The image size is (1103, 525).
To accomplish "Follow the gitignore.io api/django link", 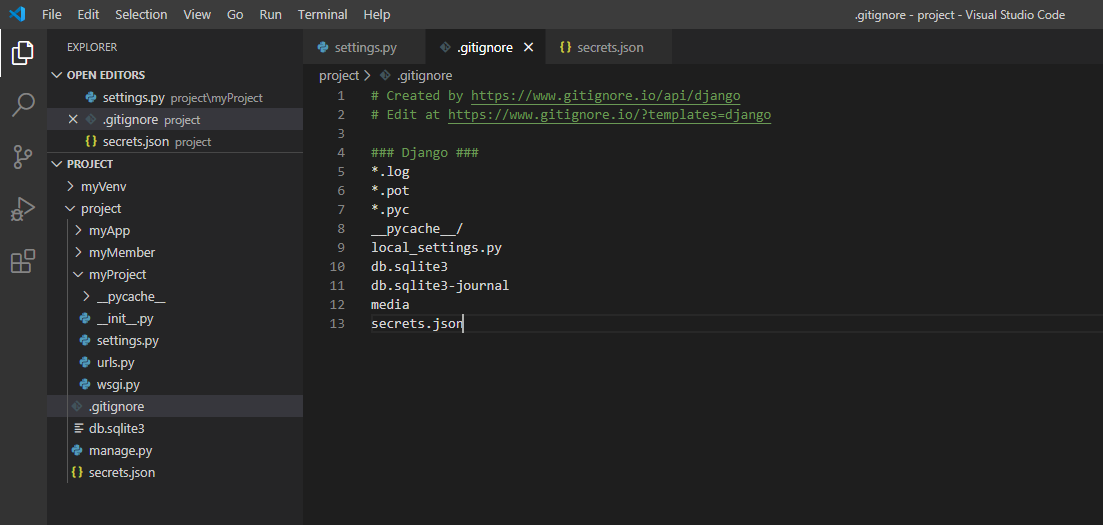I will click(x=605, y=96).
